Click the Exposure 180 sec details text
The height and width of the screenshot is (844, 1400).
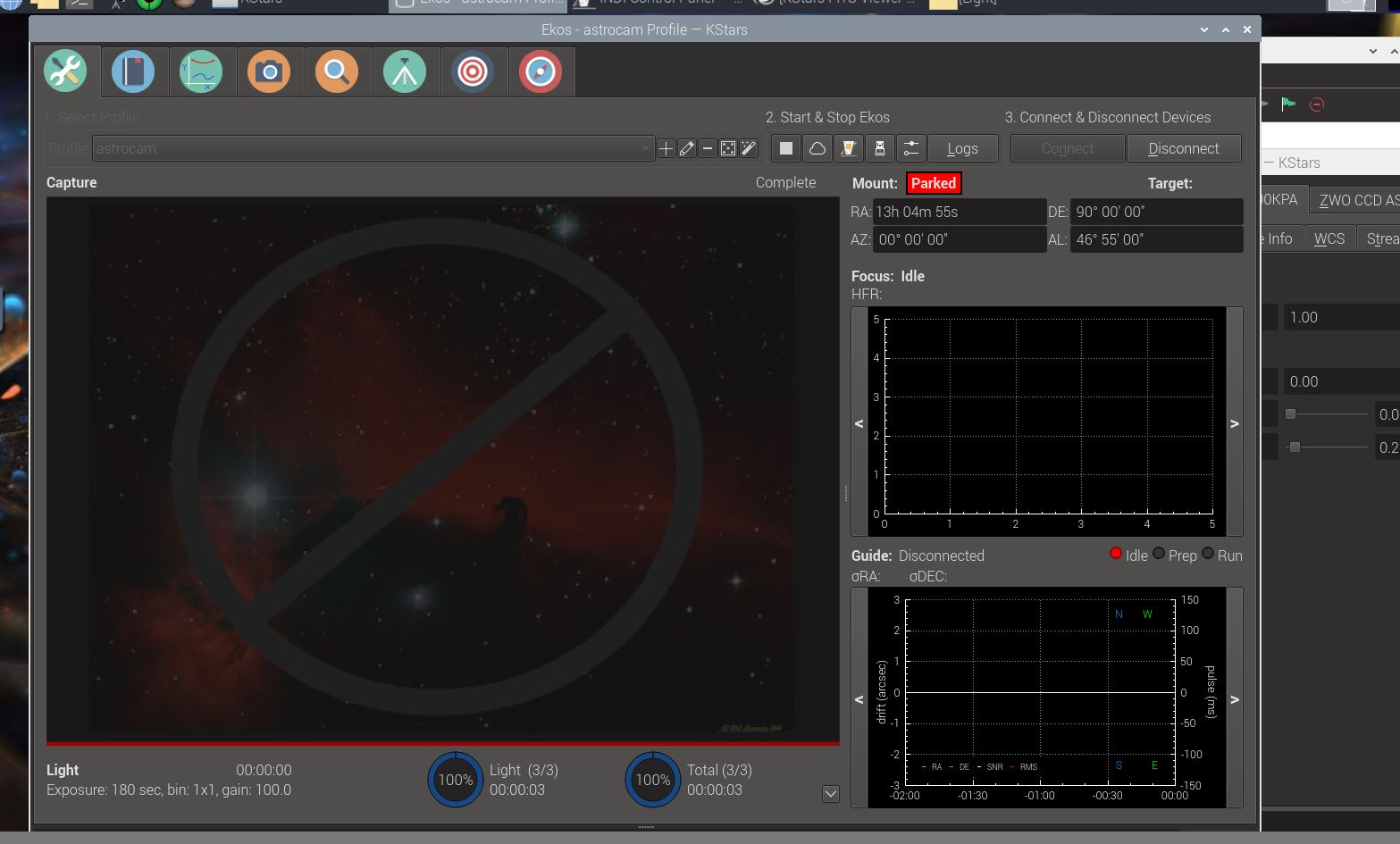(169, 790)
